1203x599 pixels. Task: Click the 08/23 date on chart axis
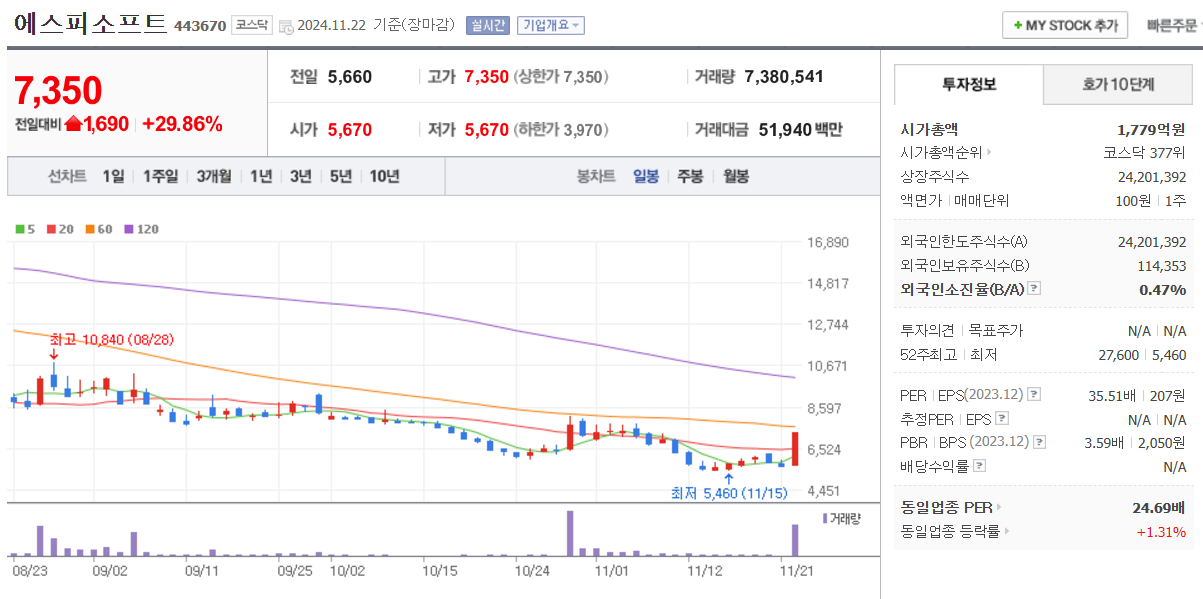pos(31,570)
